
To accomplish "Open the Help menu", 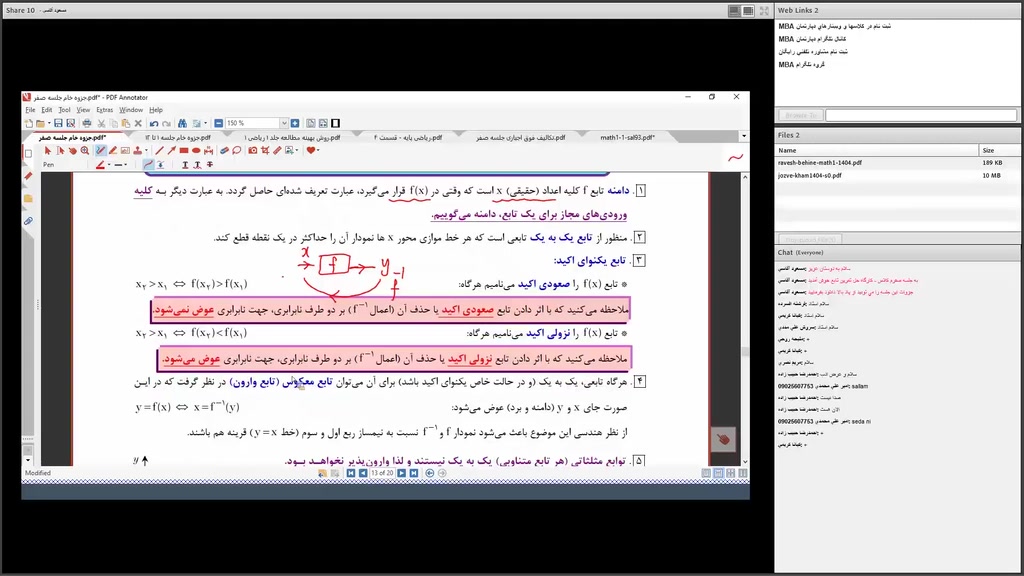I will click(155, 110).
